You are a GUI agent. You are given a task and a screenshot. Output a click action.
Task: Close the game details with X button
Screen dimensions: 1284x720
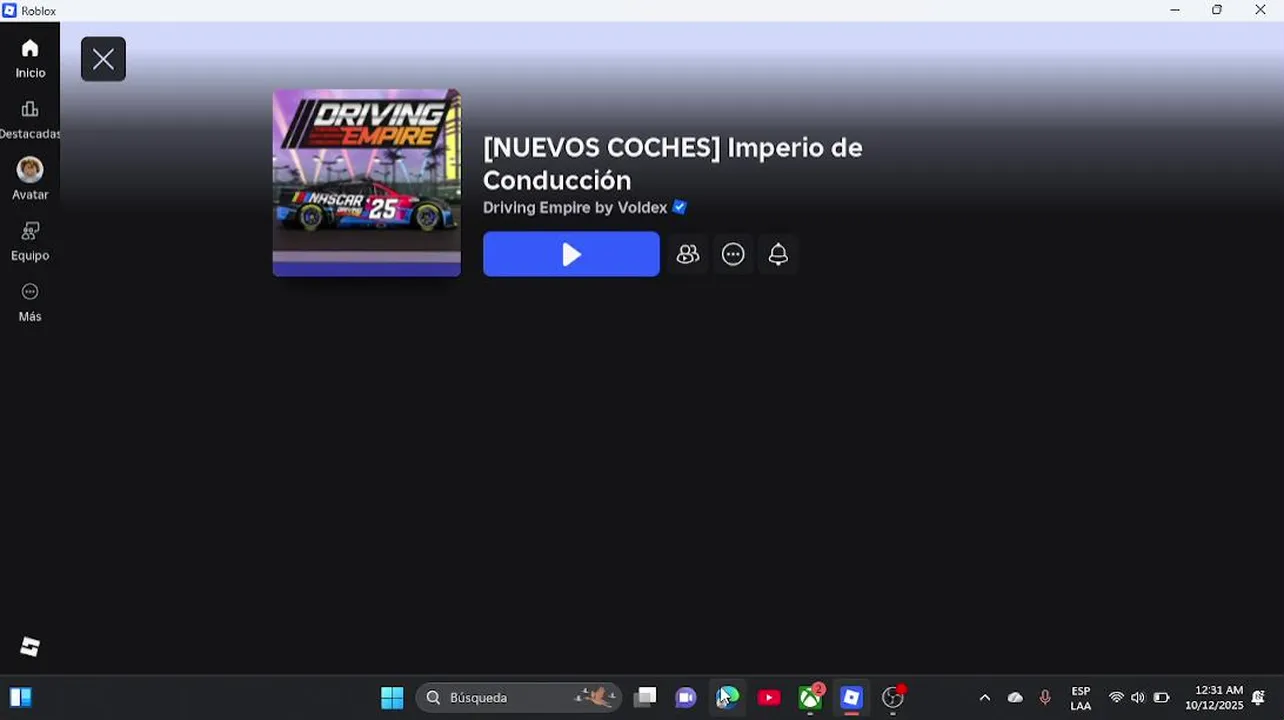point(103,59)
